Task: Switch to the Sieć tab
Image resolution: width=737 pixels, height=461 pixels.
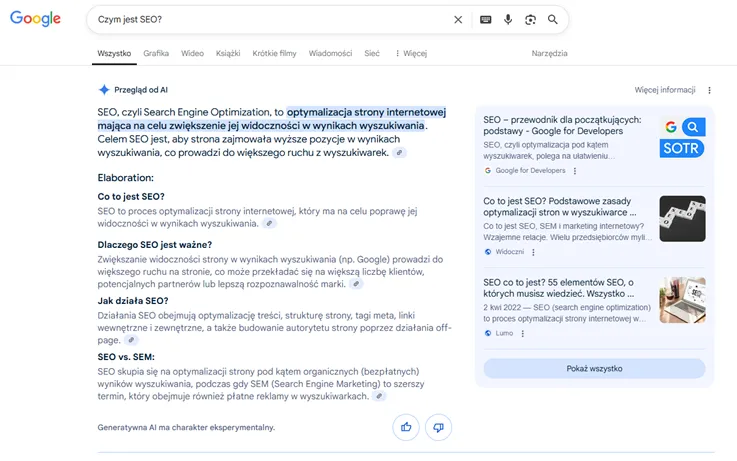Action: 372,53
